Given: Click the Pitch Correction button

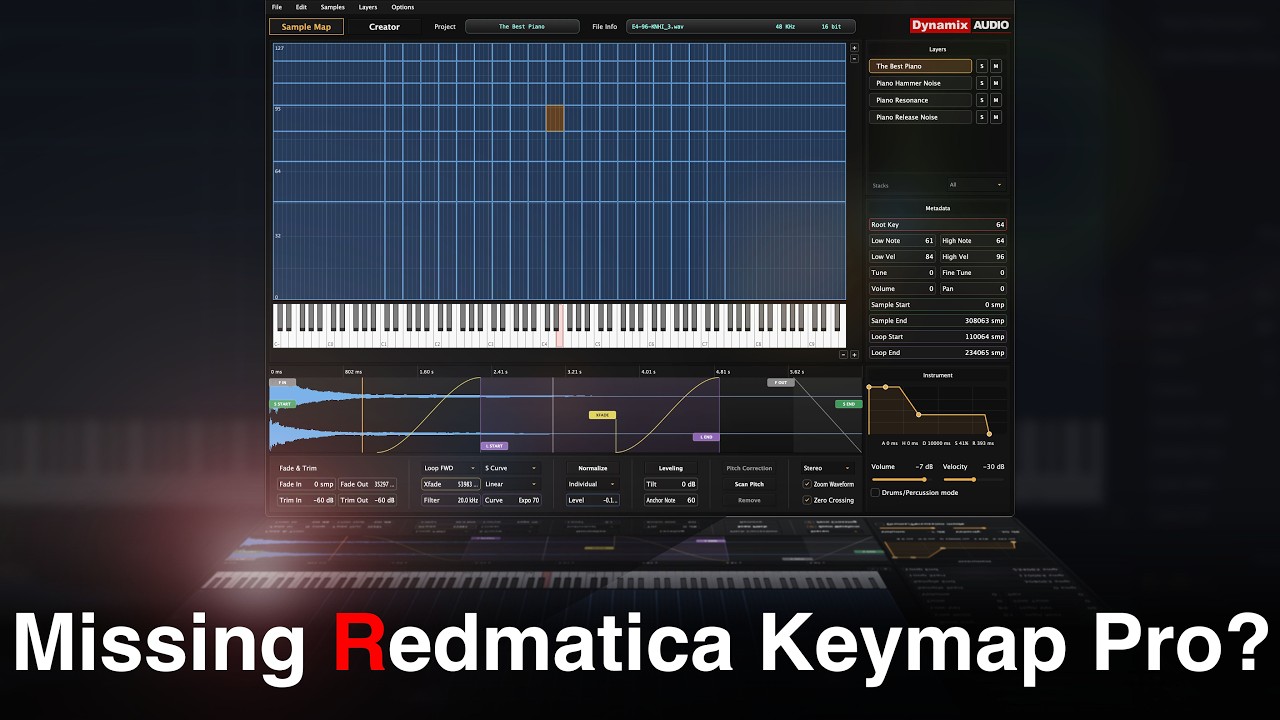Looking at the screenshot, I should point(749,468).
